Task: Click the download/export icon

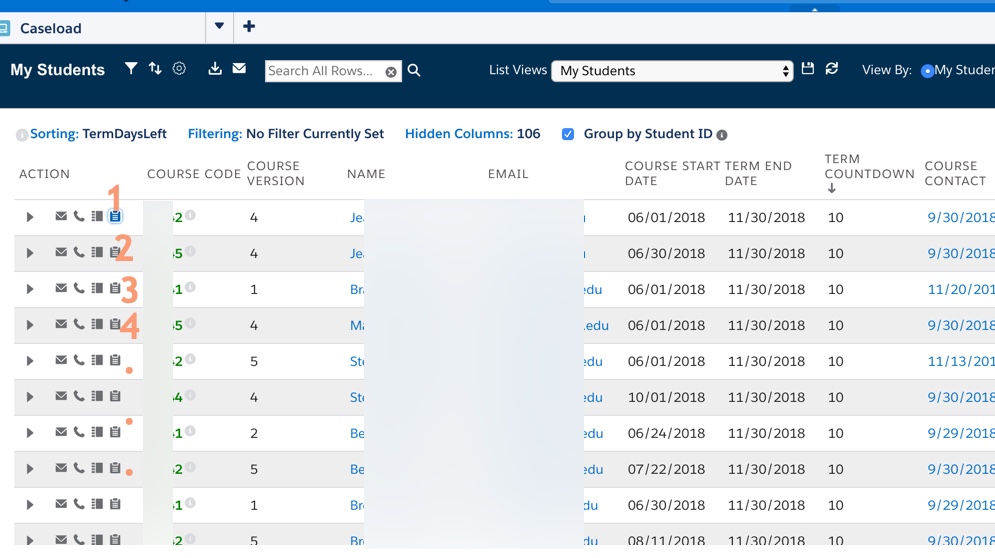Action: tap(215, 69)
